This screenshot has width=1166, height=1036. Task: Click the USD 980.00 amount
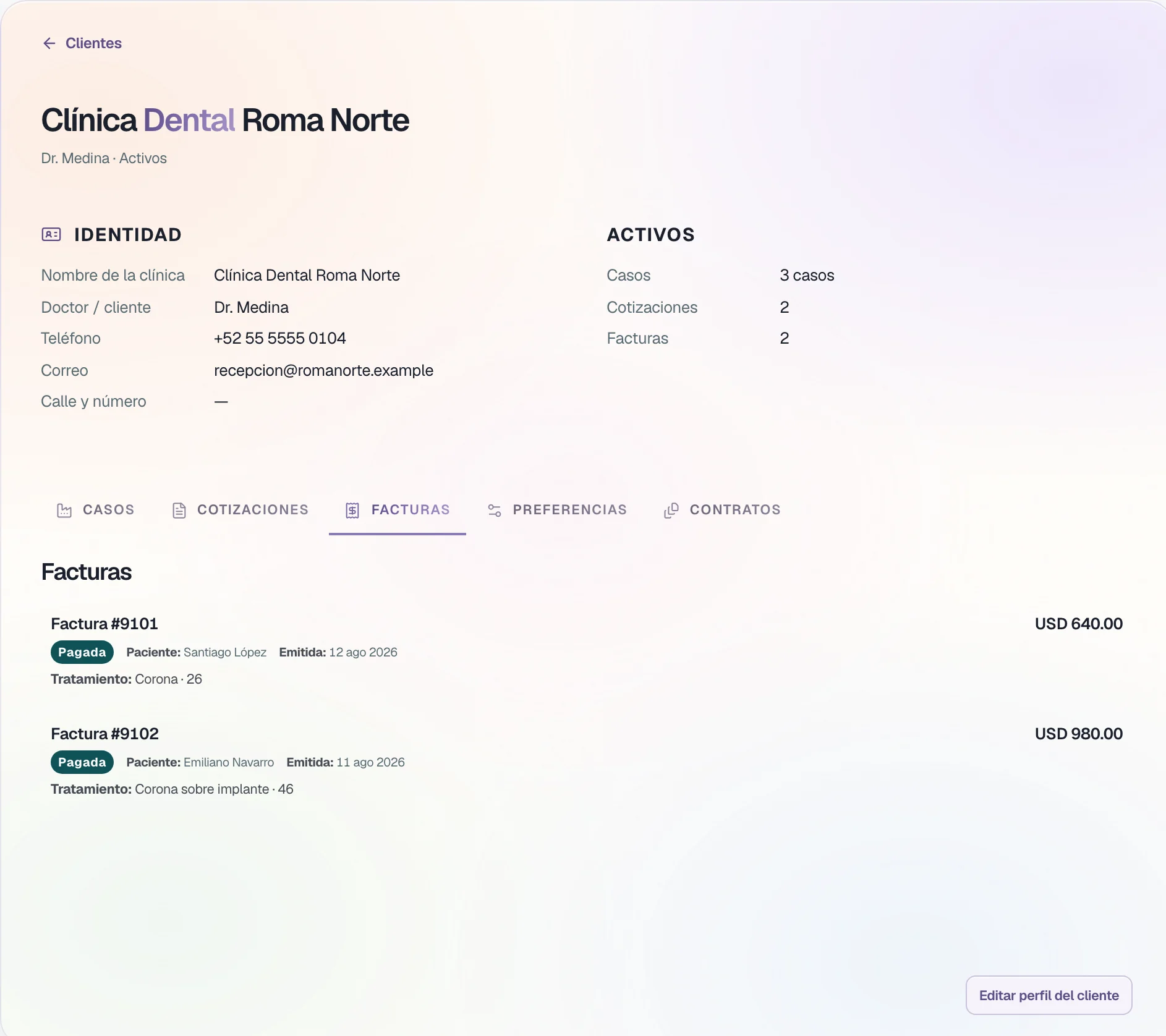(1079, 734)
